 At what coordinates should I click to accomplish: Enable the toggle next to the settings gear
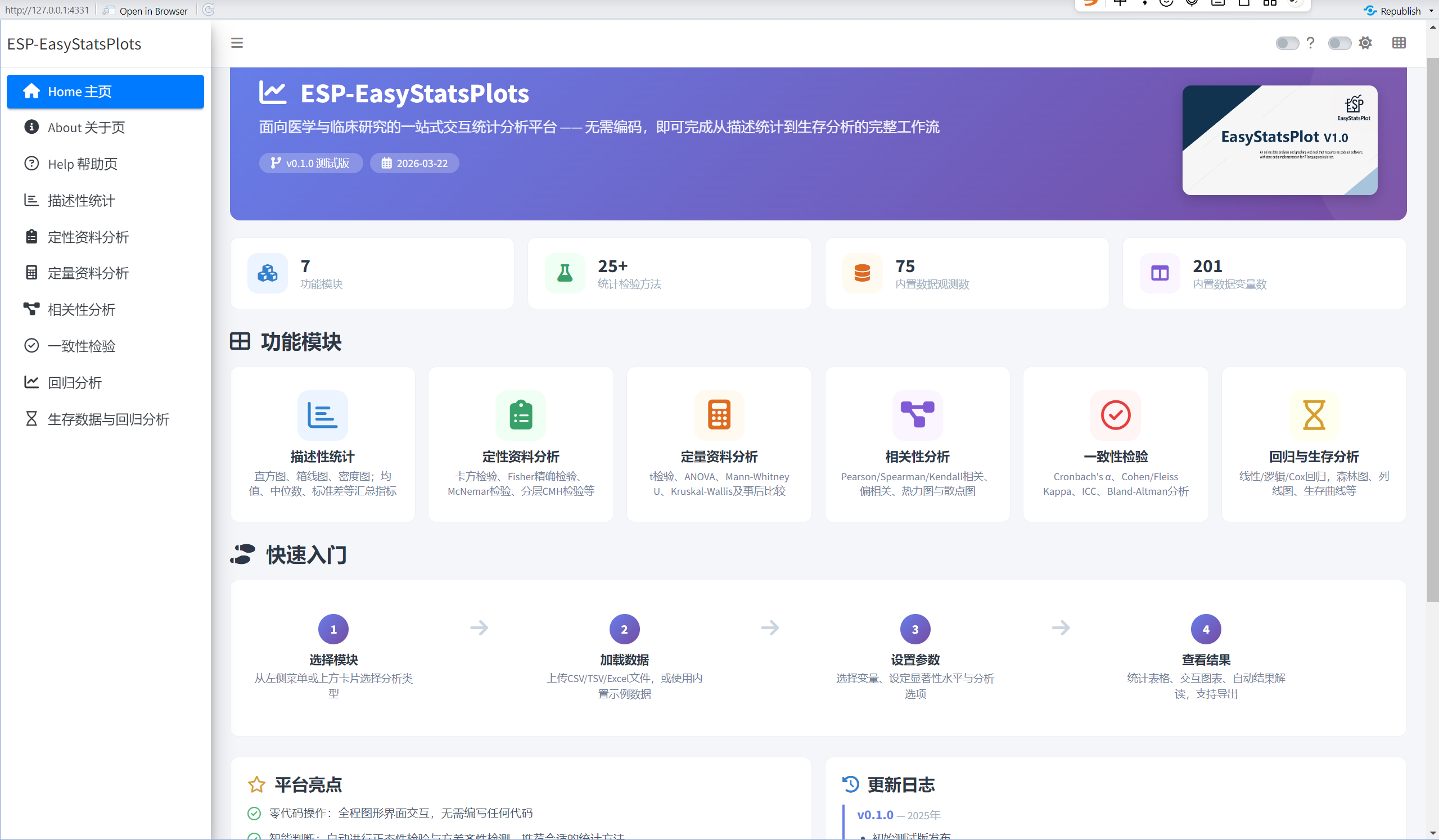(x=1339, y=43)
